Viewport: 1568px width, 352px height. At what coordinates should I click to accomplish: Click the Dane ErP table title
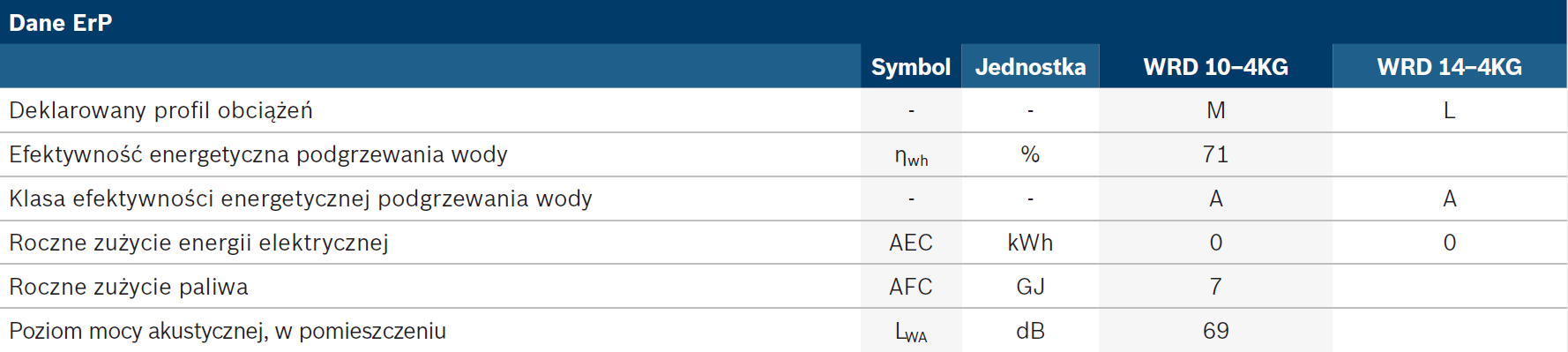click(60, 22)
